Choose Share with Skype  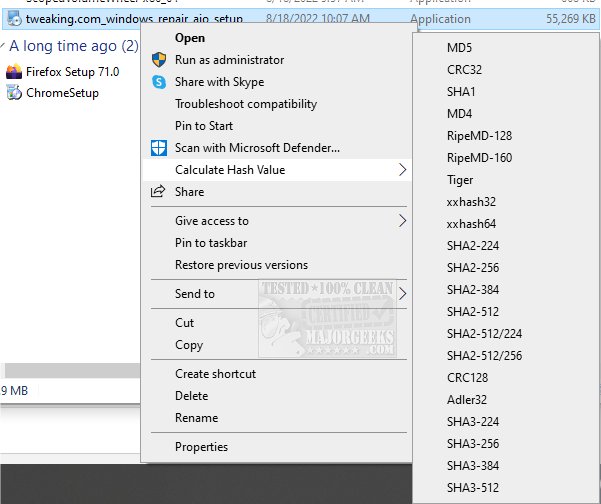276,82
